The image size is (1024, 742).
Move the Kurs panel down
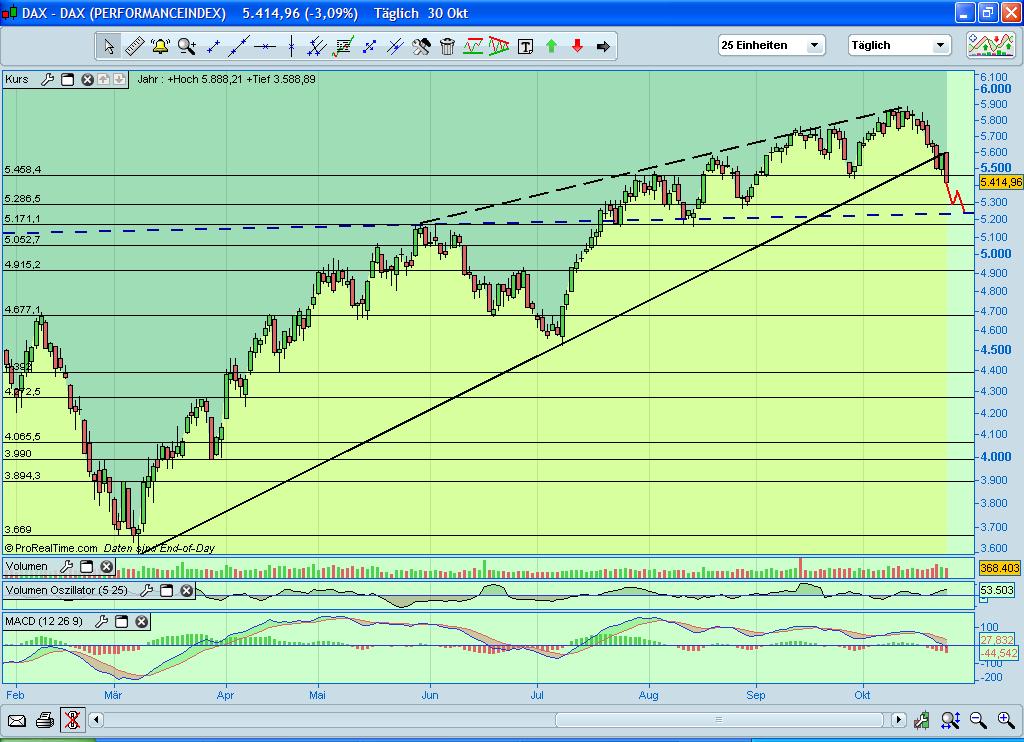[x=119, y=80]
